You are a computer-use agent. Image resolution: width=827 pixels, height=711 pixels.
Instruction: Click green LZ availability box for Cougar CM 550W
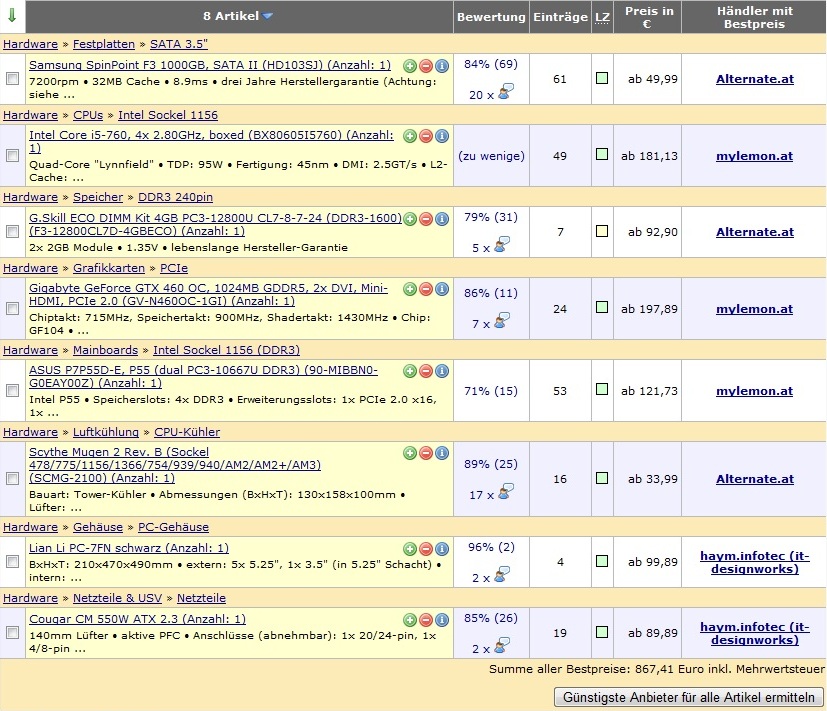pyautogui.click(x=602, y=632)
